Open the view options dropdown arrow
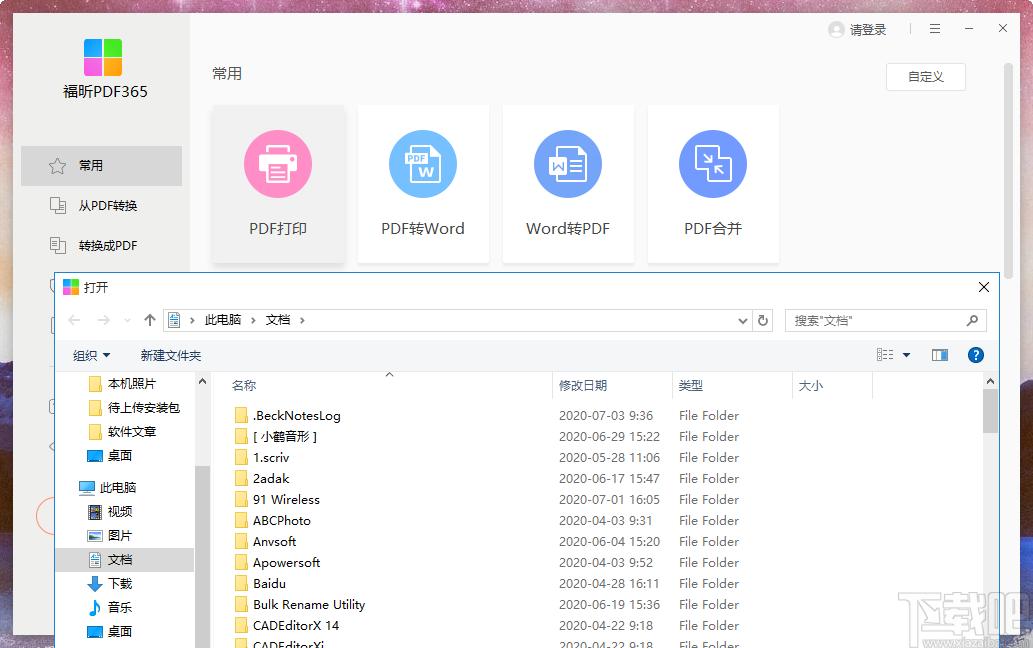 click(x=907, y=356)
